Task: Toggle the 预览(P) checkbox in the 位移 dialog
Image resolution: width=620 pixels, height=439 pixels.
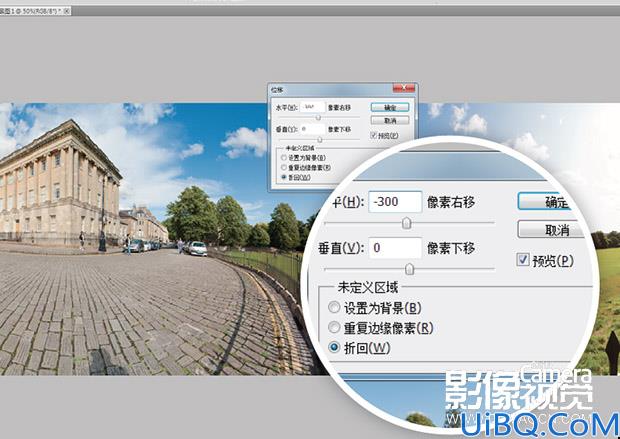Action: (x=373, y=135)
